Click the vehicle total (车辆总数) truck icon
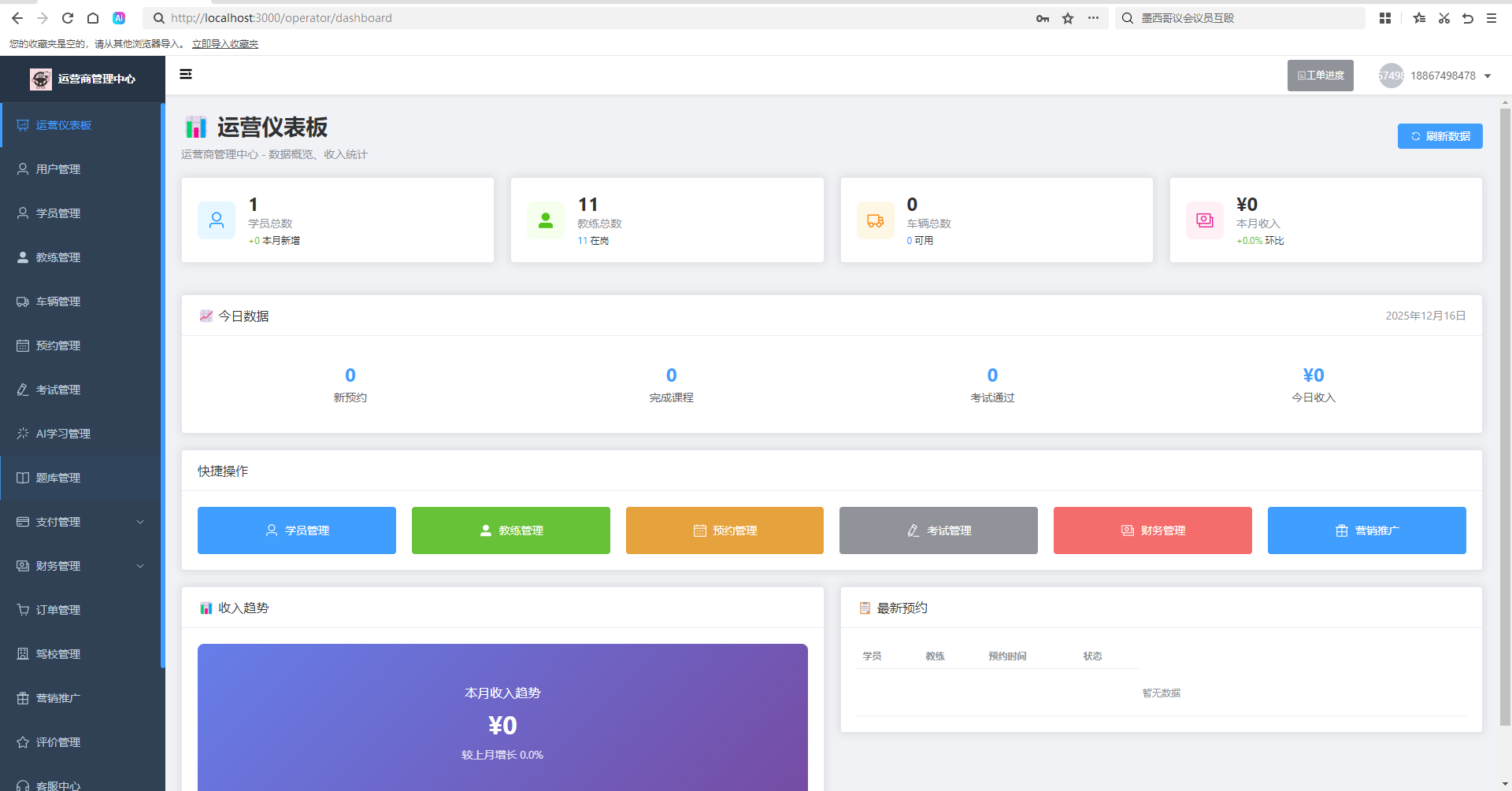The height and width of the screenshot is (791, 1512). click(x=875, y=220)
